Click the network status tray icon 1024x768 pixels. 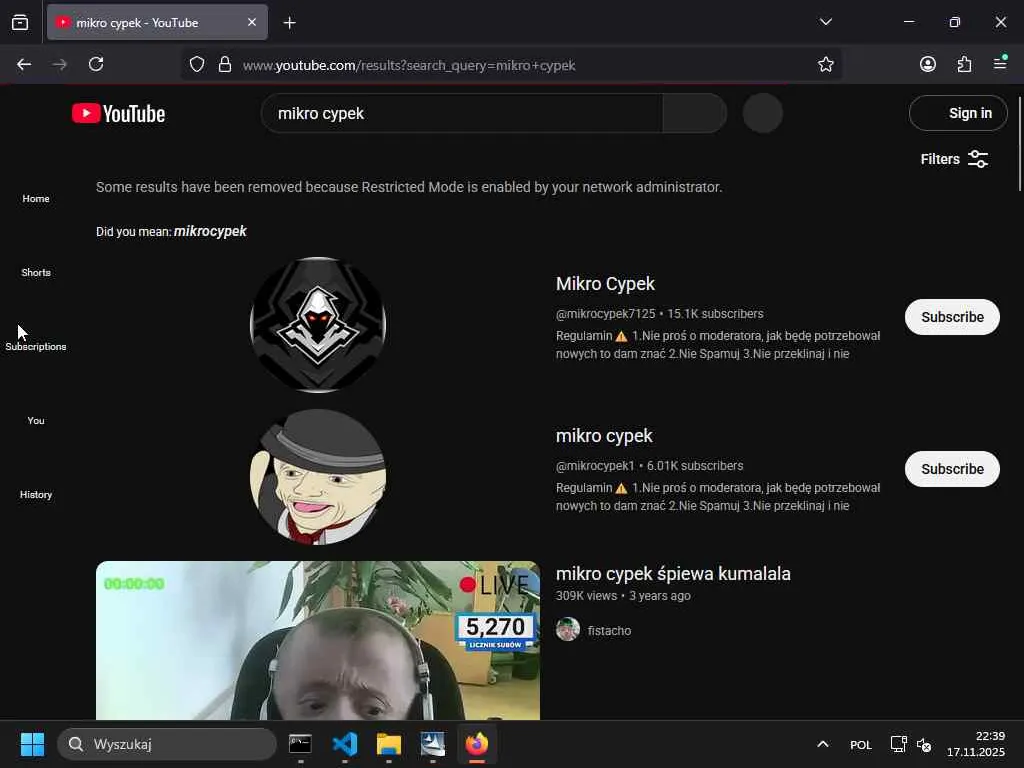pos(898,744)
